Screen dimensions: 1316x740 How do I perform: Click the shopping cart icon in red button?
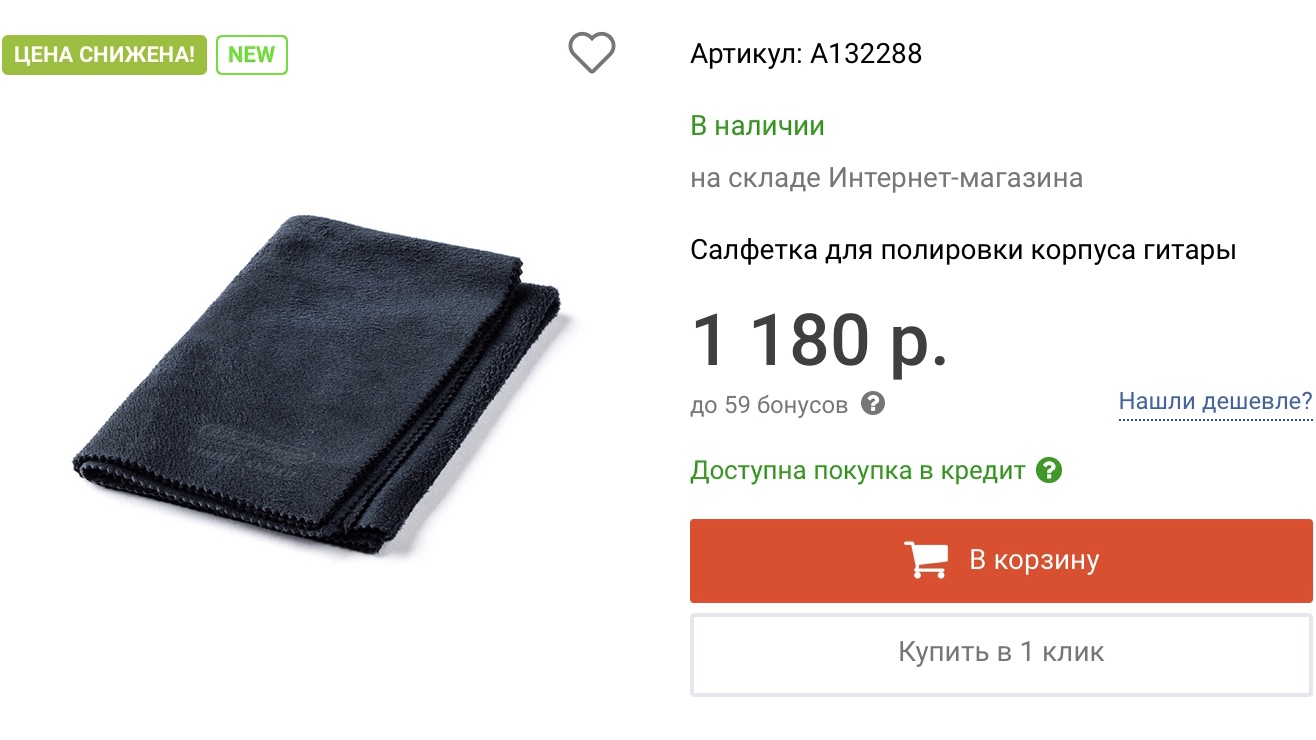point(926,560)
